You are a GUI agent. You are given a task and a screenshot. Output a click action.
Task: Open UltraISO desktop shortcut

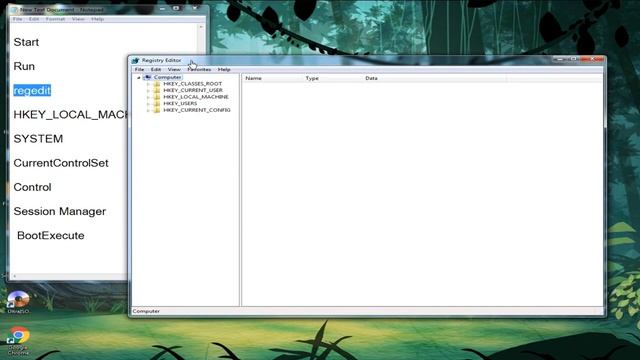click(x=18, y=302)
